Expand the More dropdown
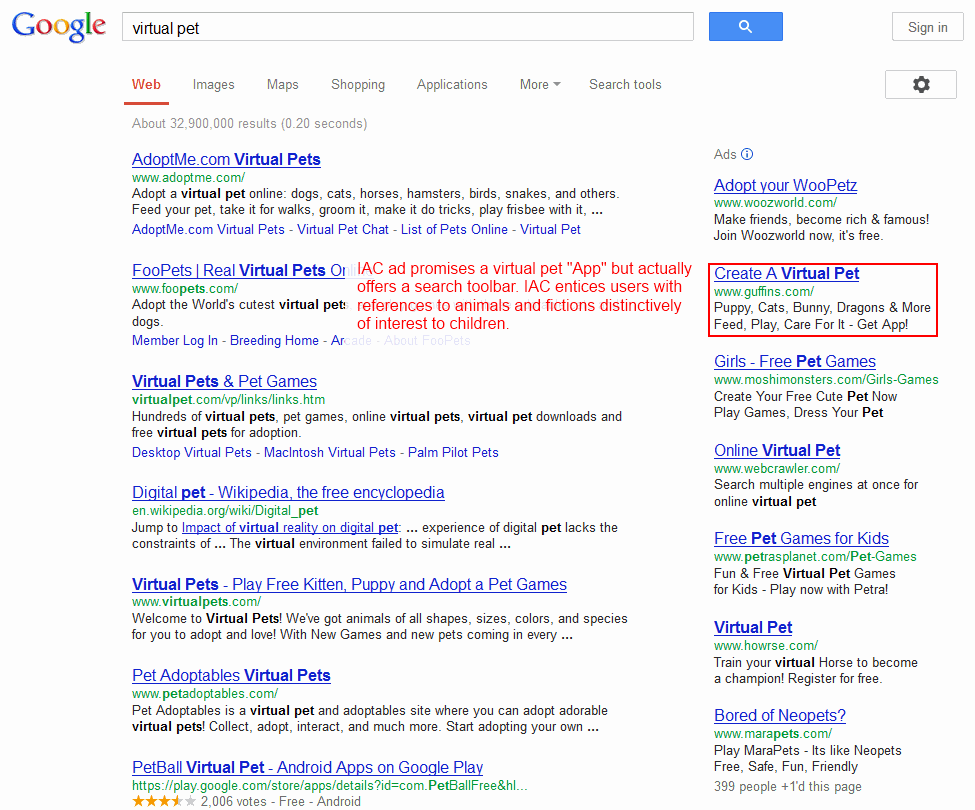 coord(540,85)
